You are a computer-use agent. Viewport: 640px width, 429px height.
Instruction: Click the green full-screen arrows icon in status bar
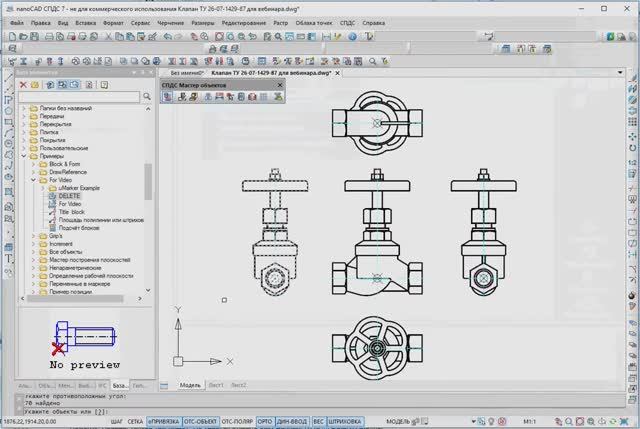click(x=624, y=422)
